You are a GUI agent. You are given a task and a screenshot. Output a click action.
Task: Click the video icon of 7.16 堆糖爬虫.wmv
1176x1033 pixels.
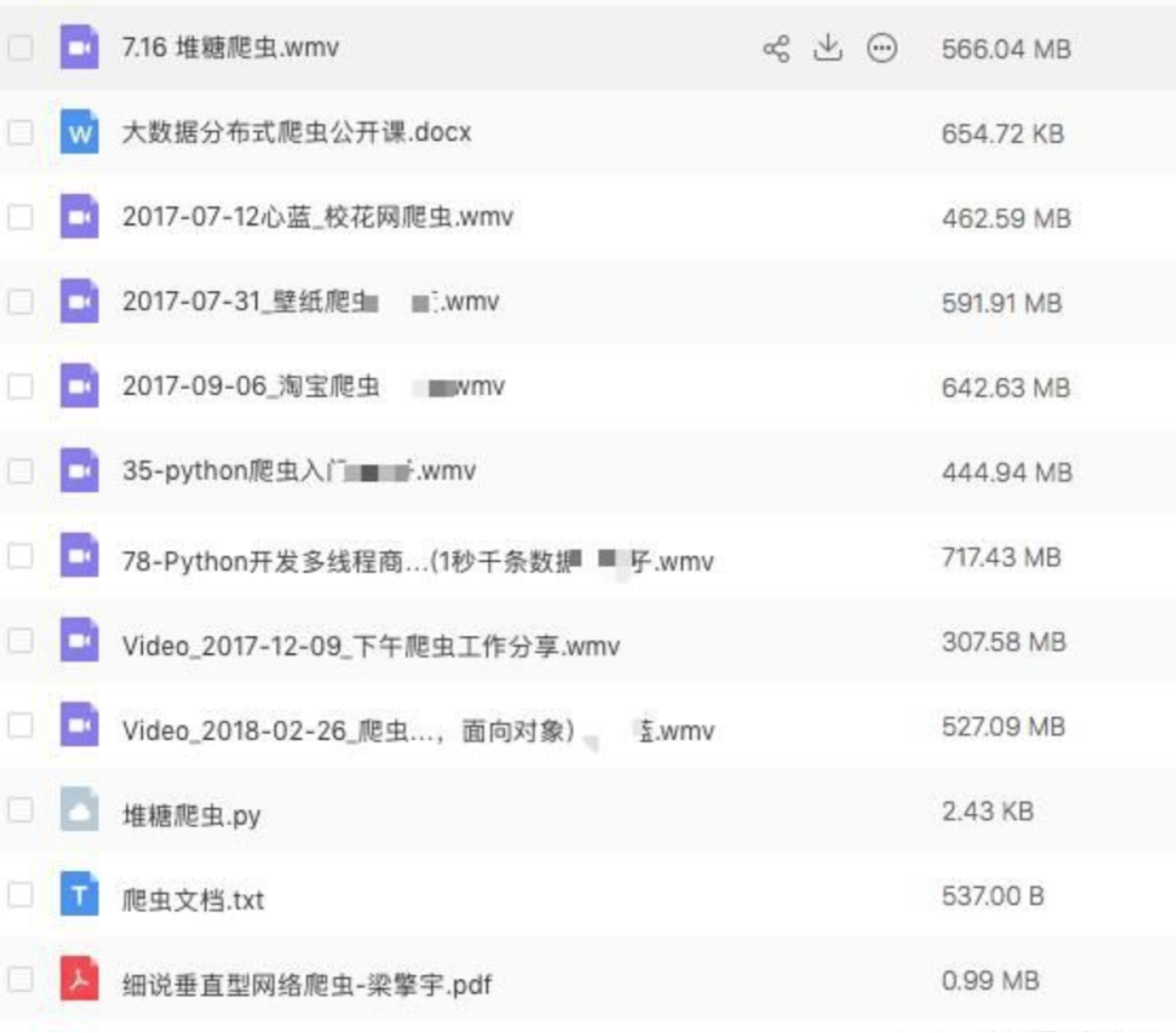tap(80, 46)
